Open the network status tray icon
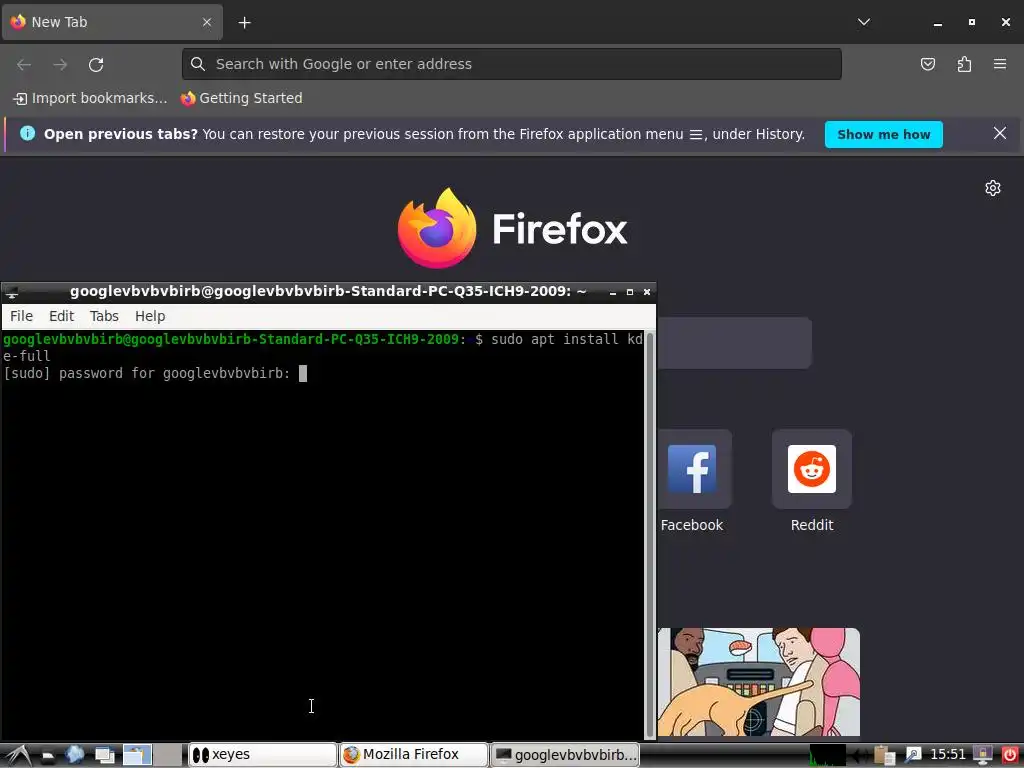The image size is (1024, 768). click(x=861, y=756)
